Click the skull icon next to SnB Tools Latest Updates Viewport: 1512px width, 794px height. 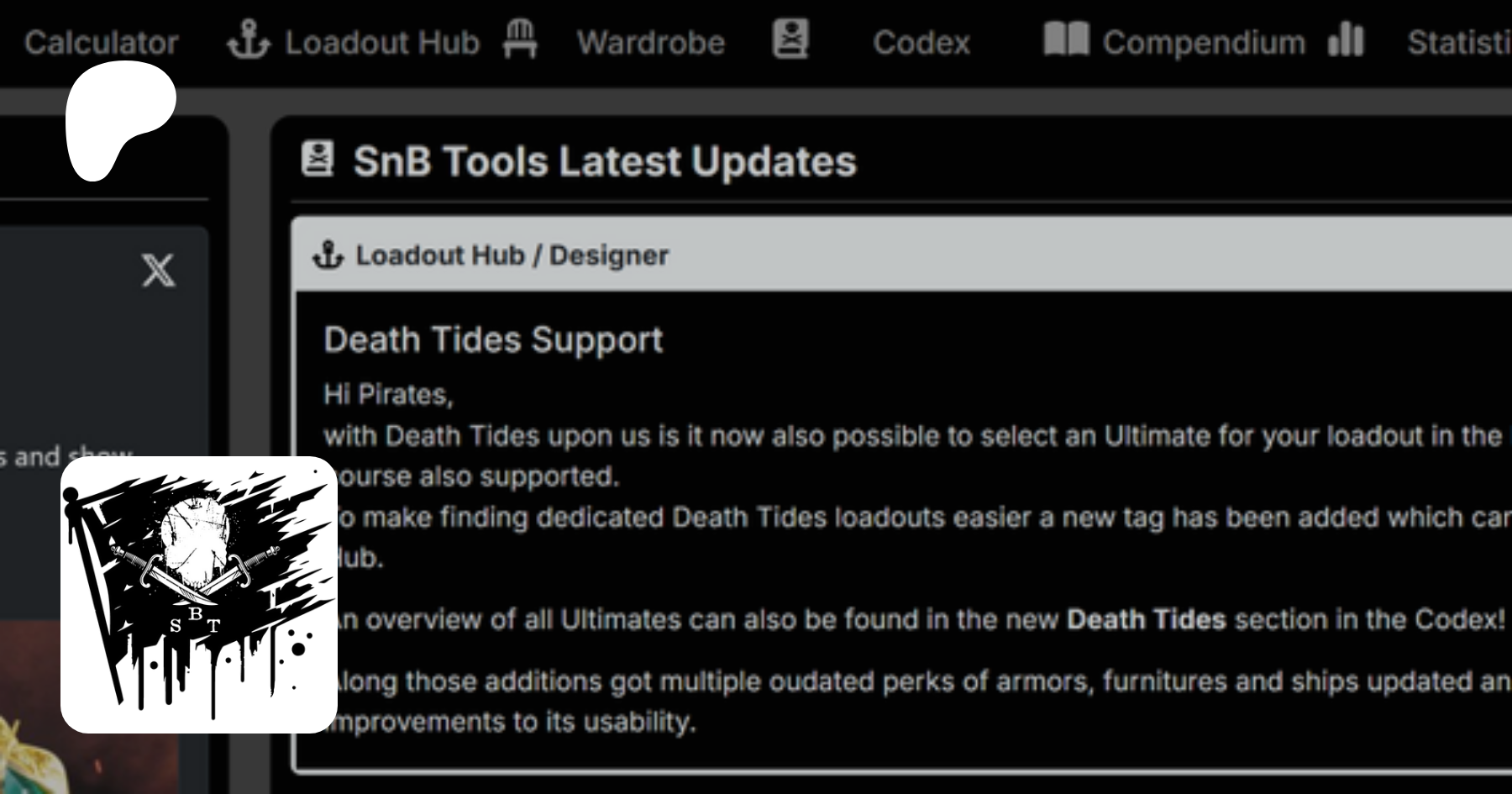tap(318, 159)
